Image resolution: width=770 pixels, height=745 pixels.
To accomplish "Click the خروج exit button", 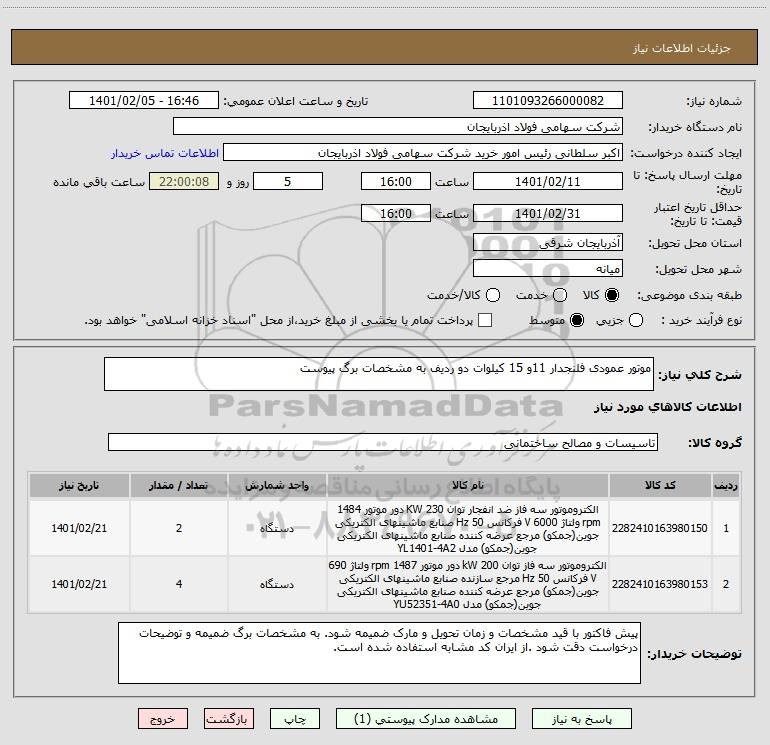I will 163,719.
